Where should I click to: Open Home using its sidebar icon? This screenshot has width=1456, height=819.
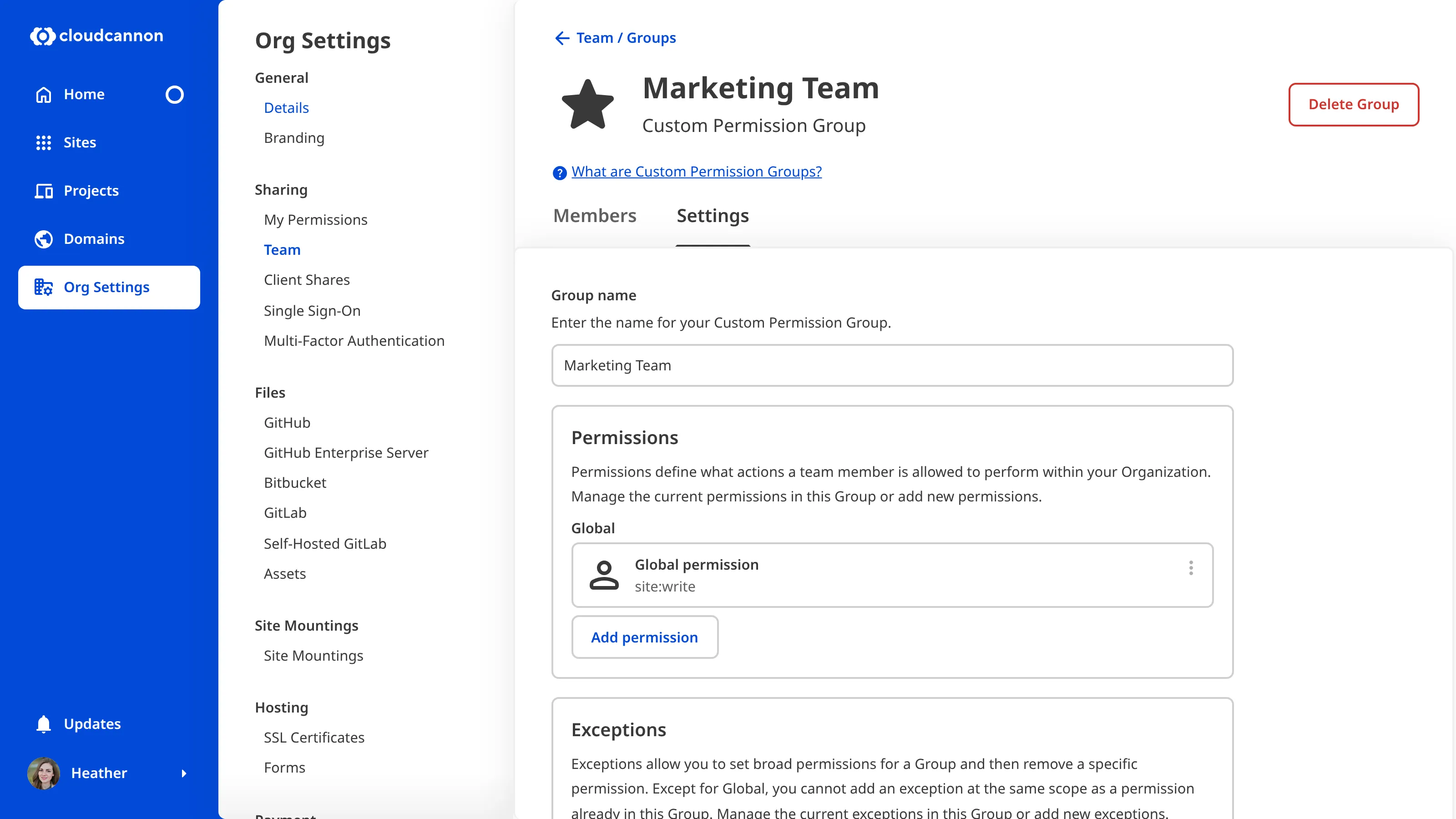click(x=44, y=94)
